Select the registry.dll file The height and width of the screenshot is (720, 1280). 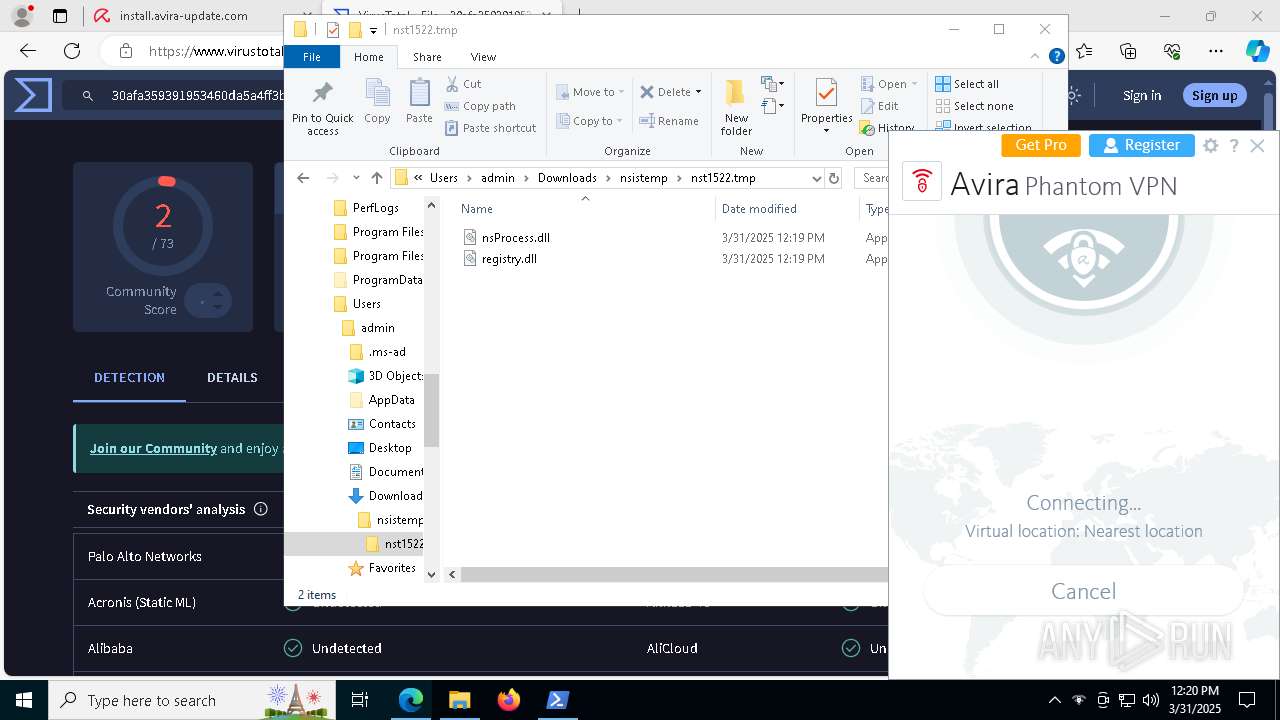click(509, 258)
